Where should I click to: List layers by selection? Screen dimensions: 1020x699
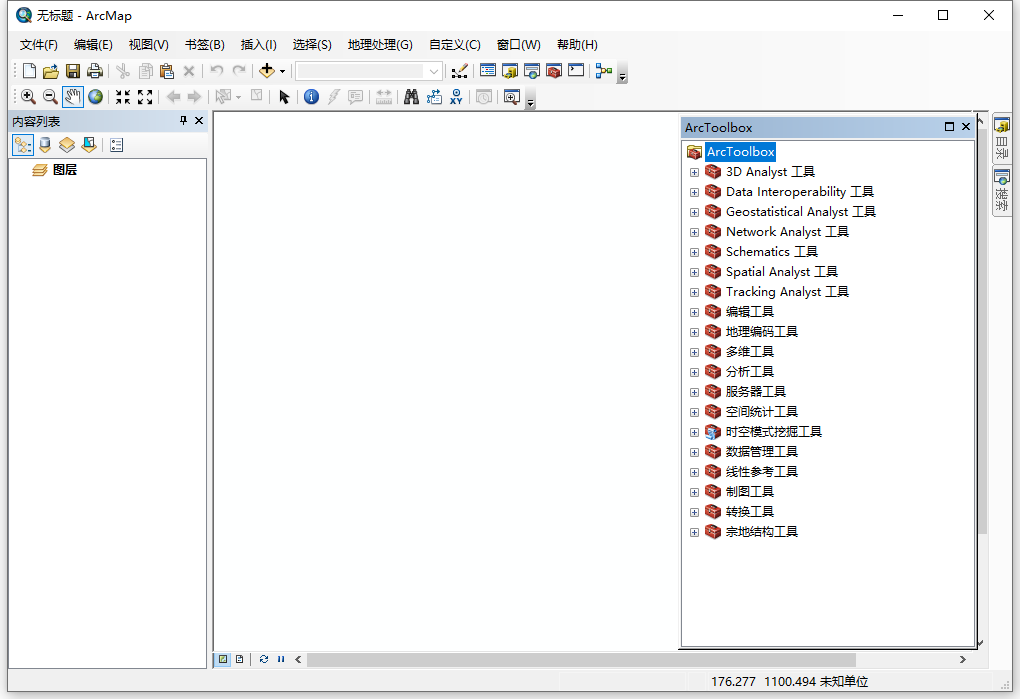[89, 145]
